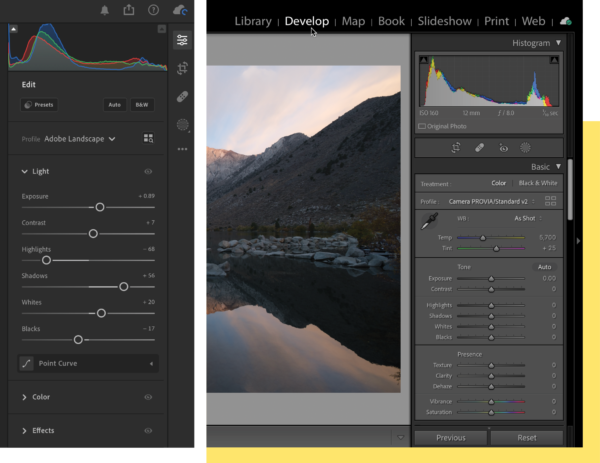The width and height of the screenshot is (600, 463).
Task: Click the Reset button
Action: tap(527, 437)
